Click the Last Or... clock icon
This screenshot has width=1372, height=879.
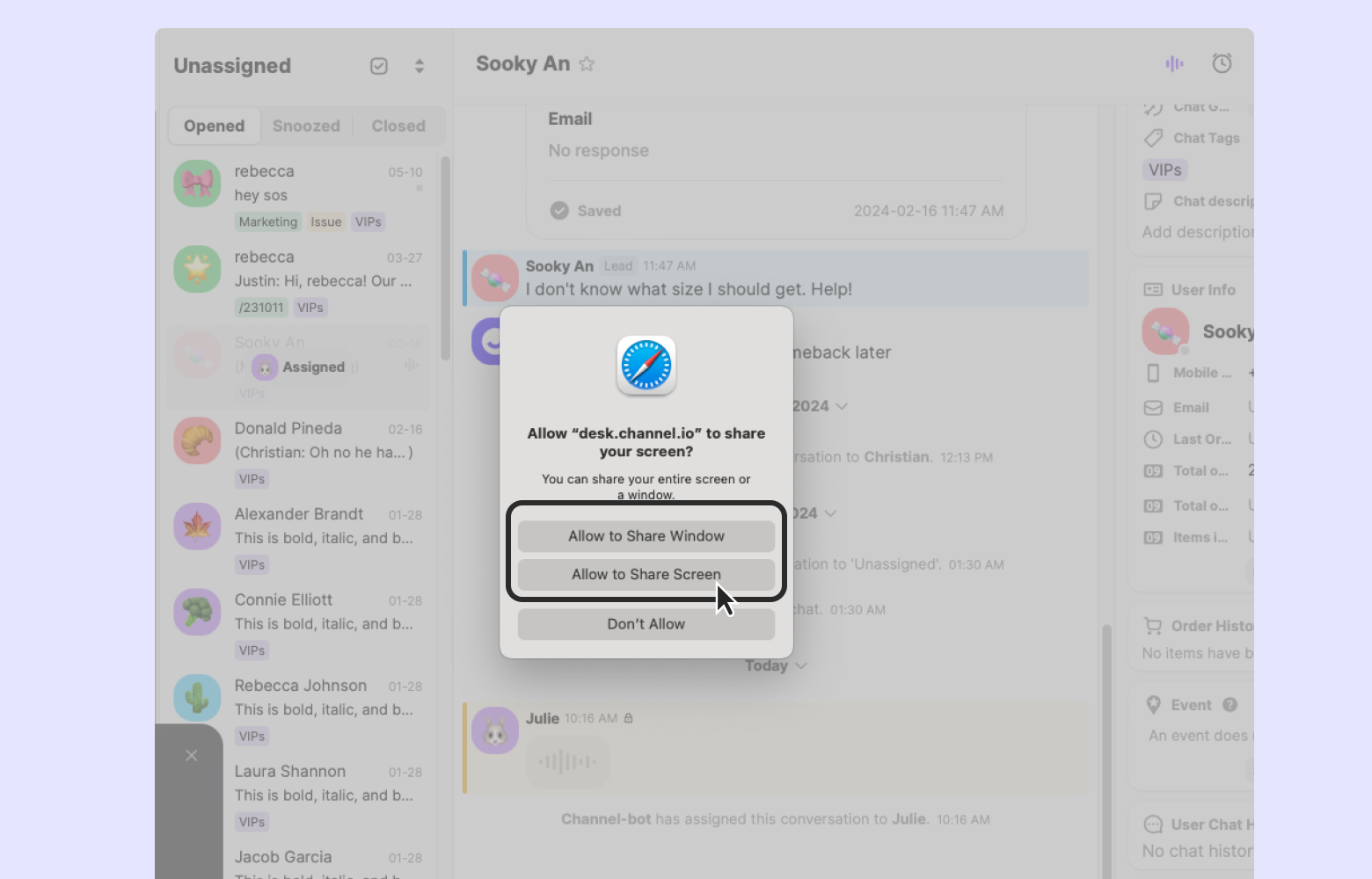coord(1153,439)
